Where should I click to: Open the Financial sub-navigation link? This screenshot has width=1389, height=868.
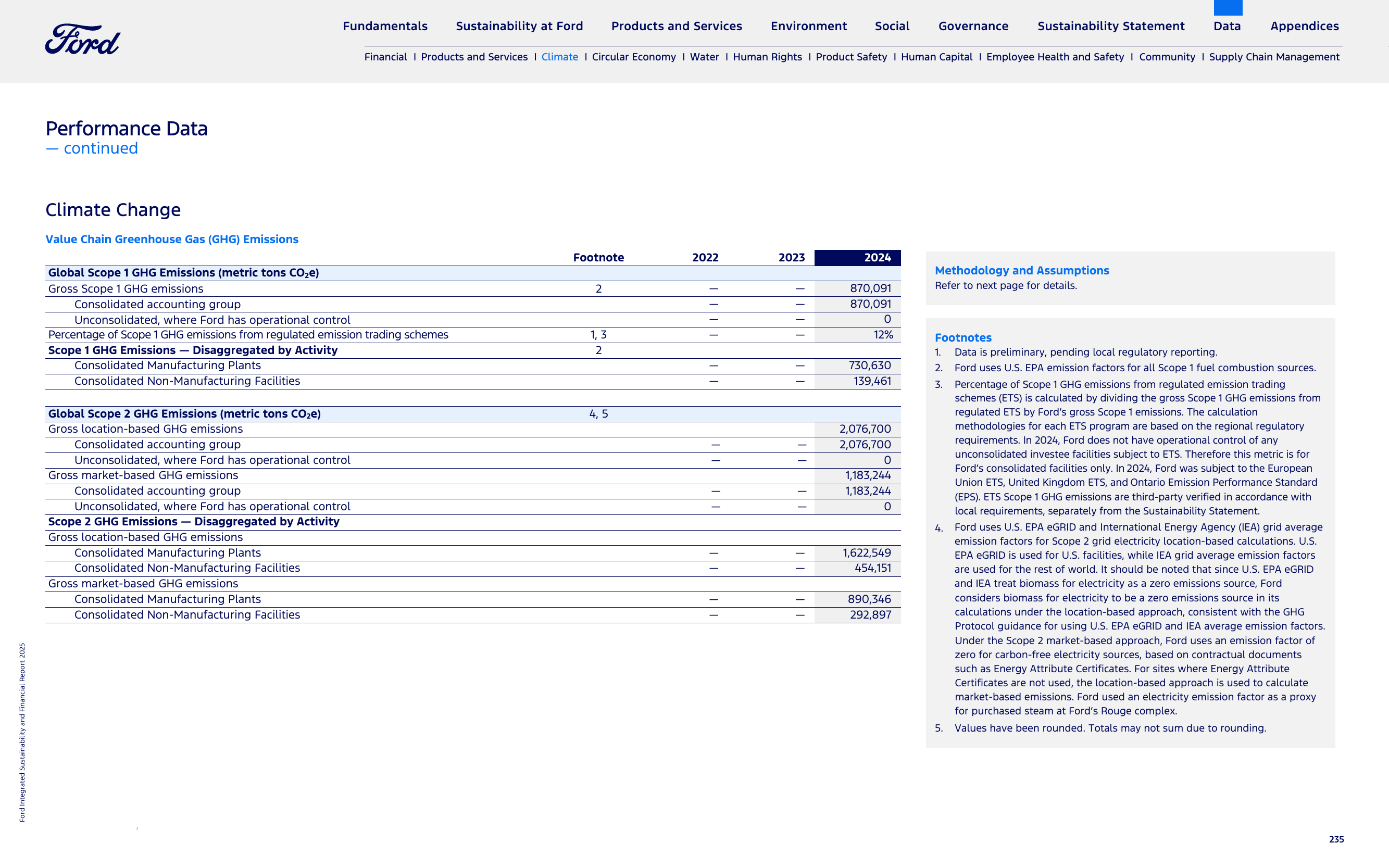[385, 57]
